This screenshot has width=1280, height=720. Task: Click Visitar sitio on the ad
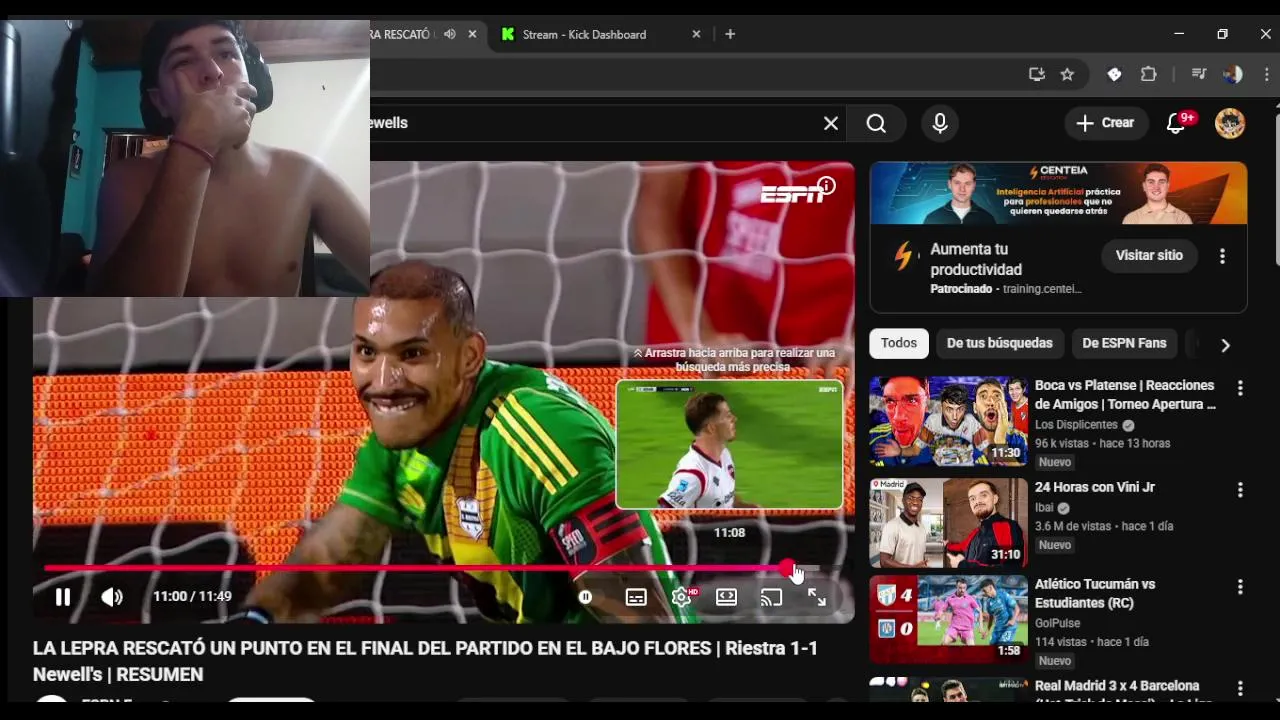pos(1149,255)
